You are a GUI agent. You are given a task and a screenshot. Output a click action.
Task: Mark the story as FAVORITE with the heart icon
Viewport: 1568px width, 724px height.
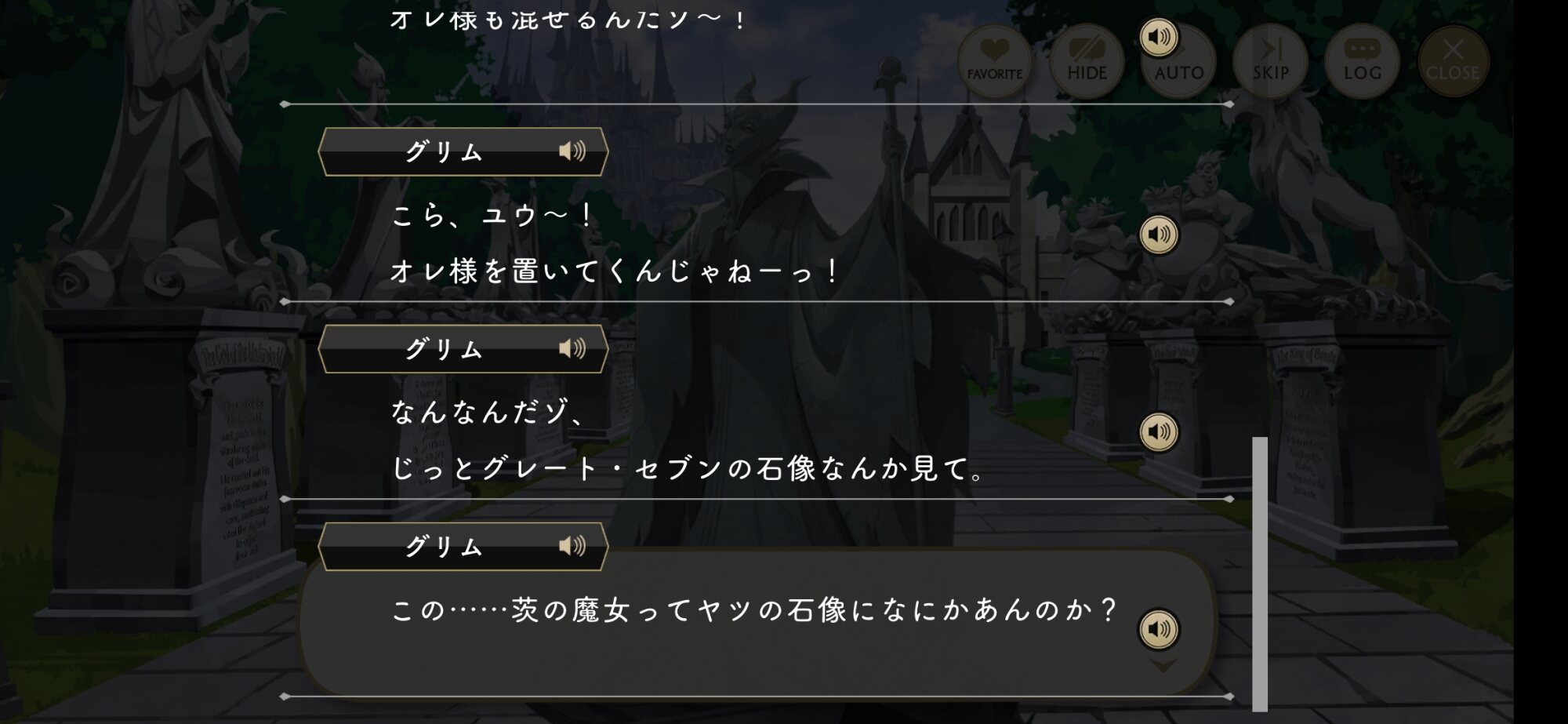click(994, 60)
